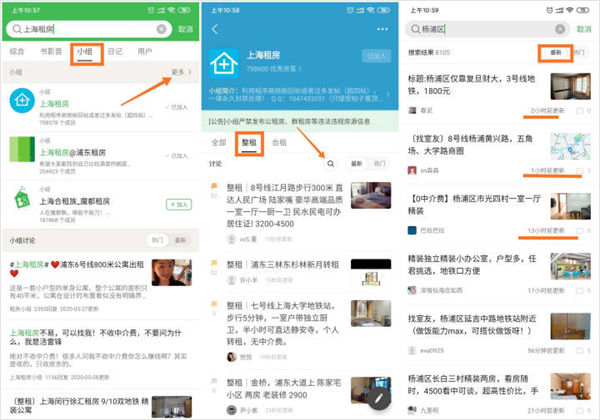This screenshot has height=420, width=600.
Task: Tap the floating pencil compose button
Action: 378,399
